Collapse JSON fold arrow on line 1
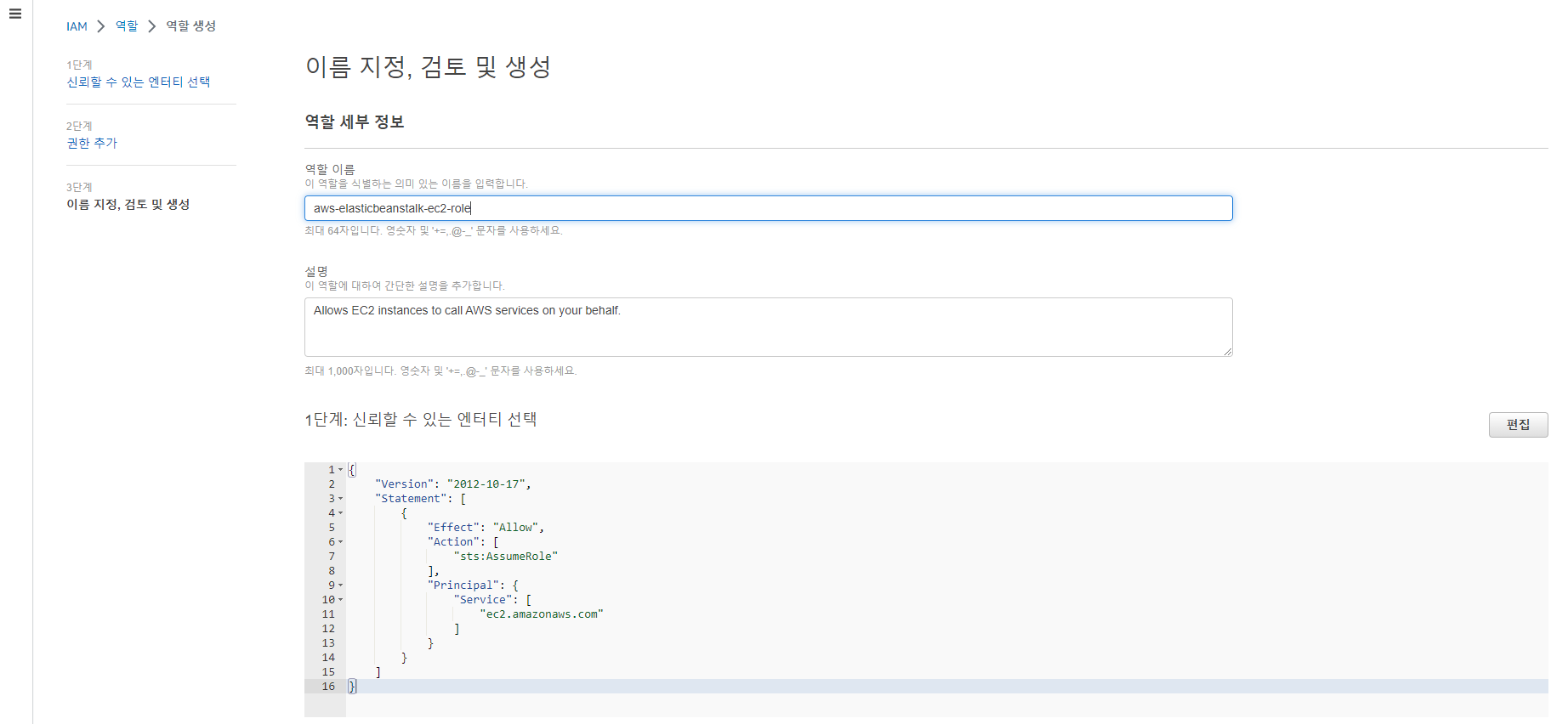1568x724 pixels. tap(341, 470)
